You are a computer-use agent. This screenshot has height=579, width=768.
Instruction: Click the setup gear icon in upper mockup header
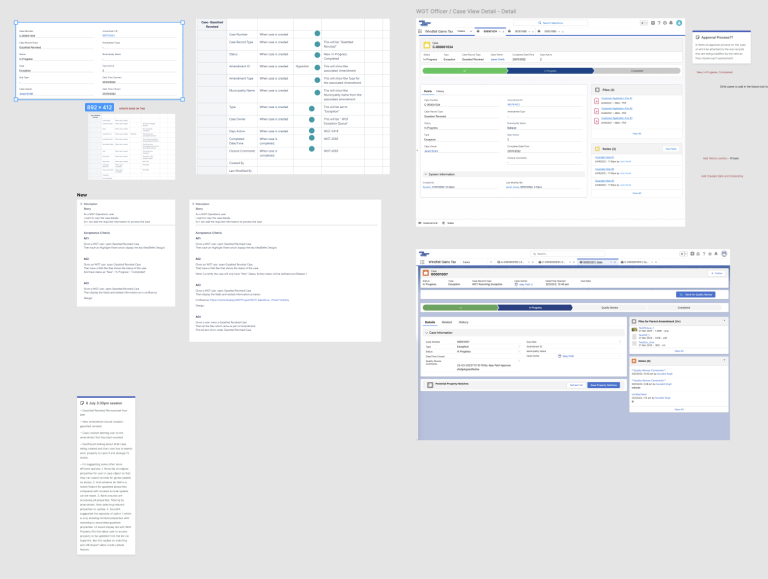[x=665, y=23]
